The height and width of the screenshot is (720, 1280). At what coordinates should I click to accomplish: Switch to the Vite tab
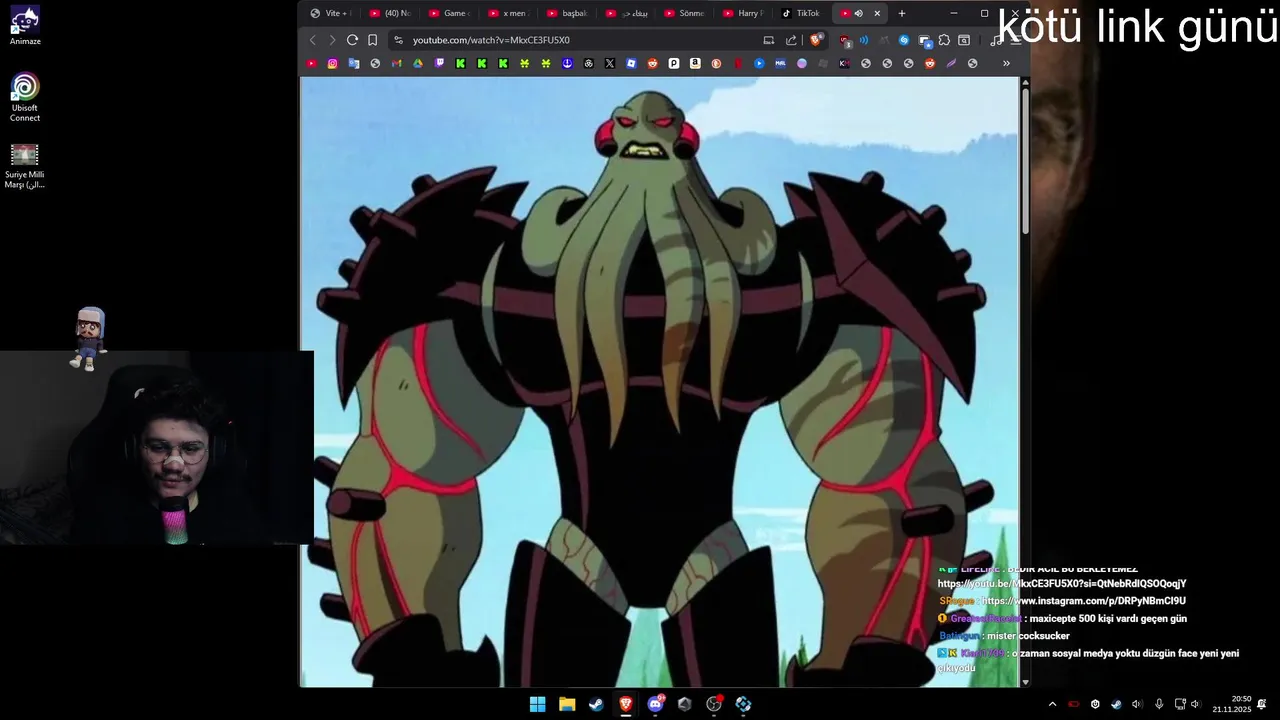point(330,13)
